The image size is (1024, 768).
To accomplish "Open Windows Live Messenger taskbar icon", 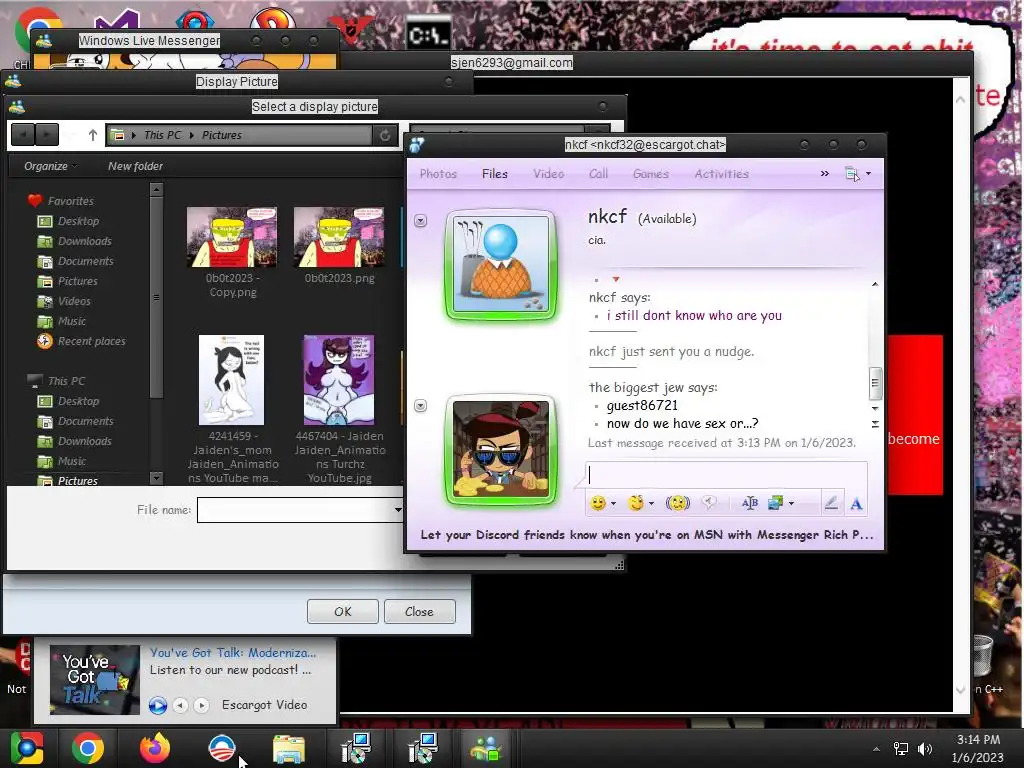I will coord(487,748).
